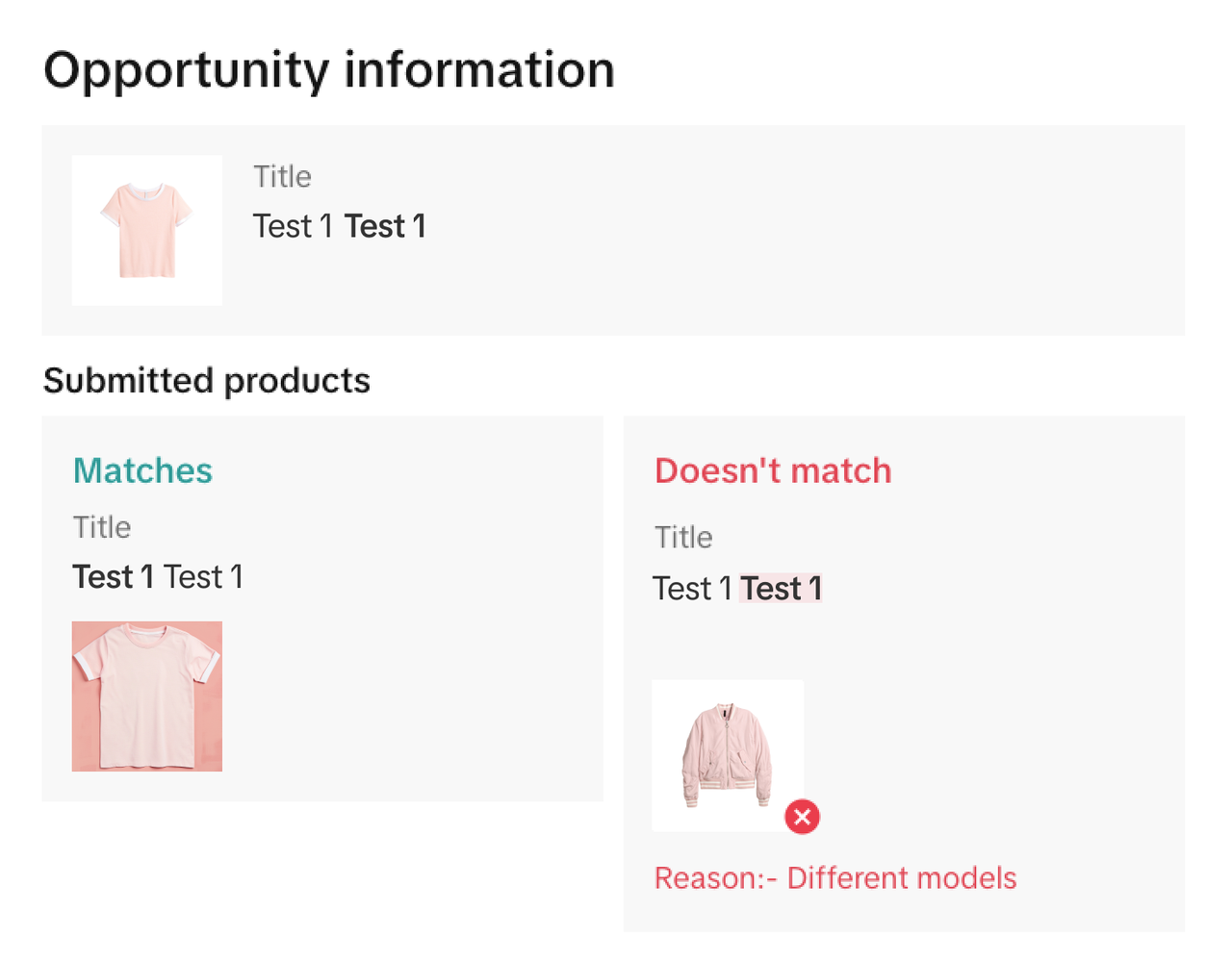Click the "Reason:-" label below the jacket
Image resolution: width=1232 pixels, height=962 pixels.
tap(715, 878)
